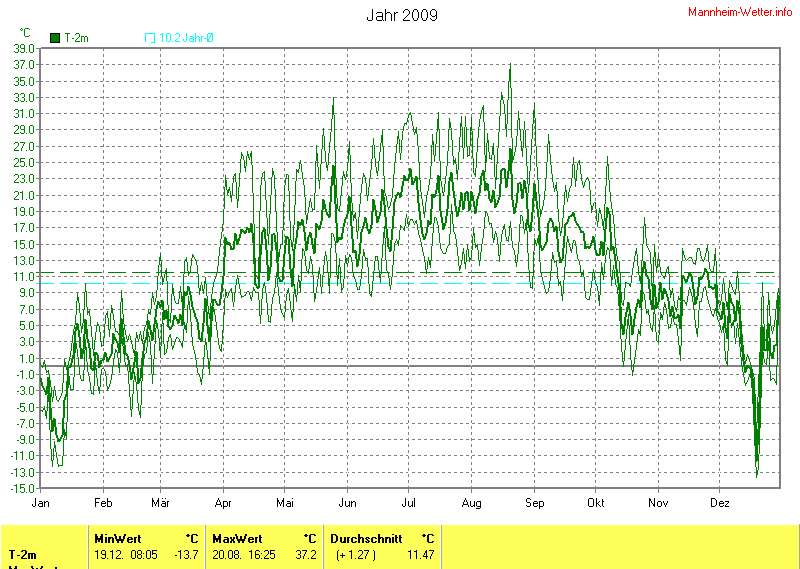Image resolution: width=800 pixels, height=569 pixels.
Task: Click the Dez label on the x-axis
Action: pyautogui.click(x=720, y=503)
